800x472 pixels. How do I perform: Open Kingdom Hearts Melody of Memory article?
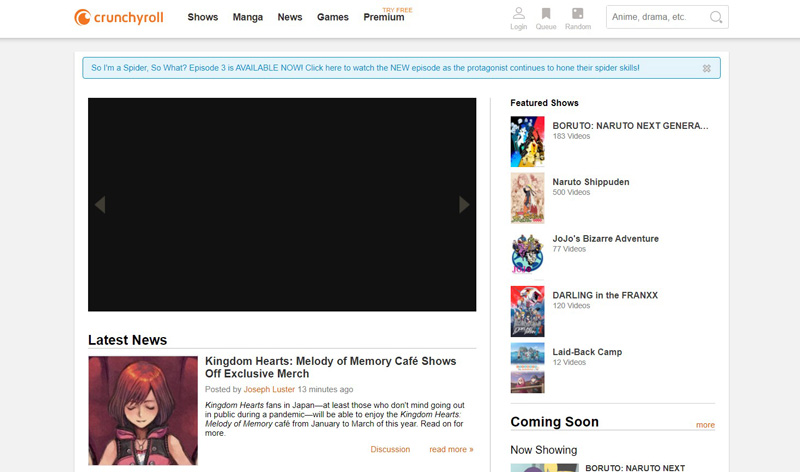point(330,367)
